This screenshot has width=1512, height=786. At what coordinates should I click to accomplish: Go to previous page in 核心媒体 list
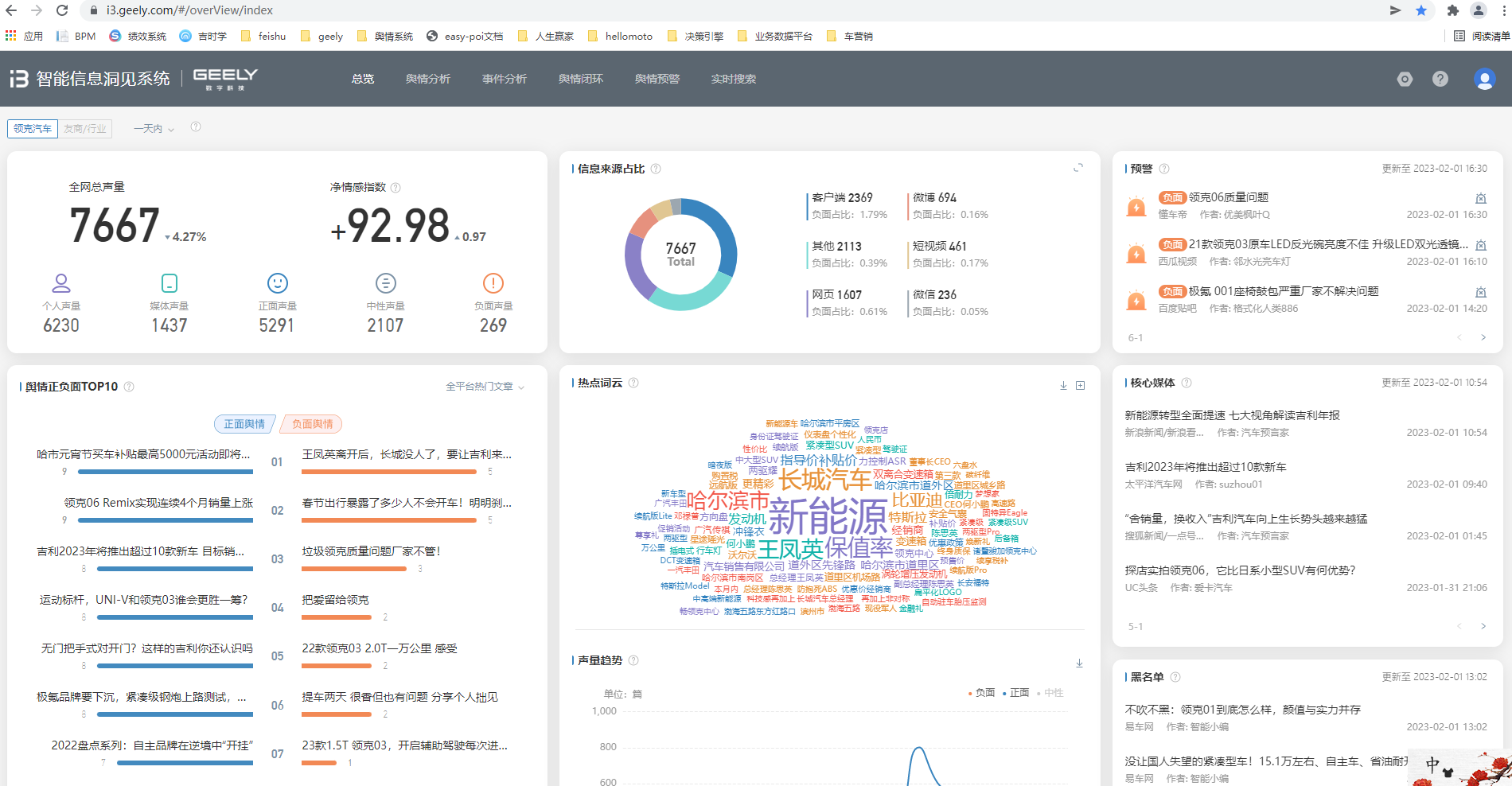[x=1459, y=626]
